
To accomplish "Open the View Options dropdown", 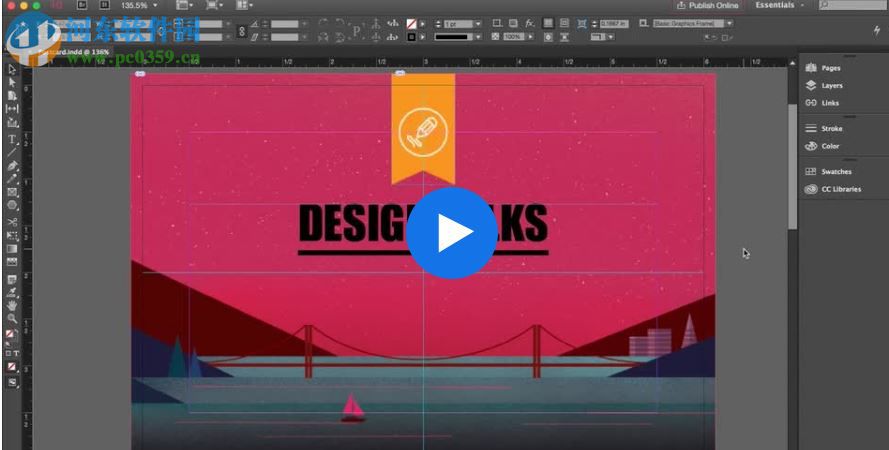I will (184, 5).
